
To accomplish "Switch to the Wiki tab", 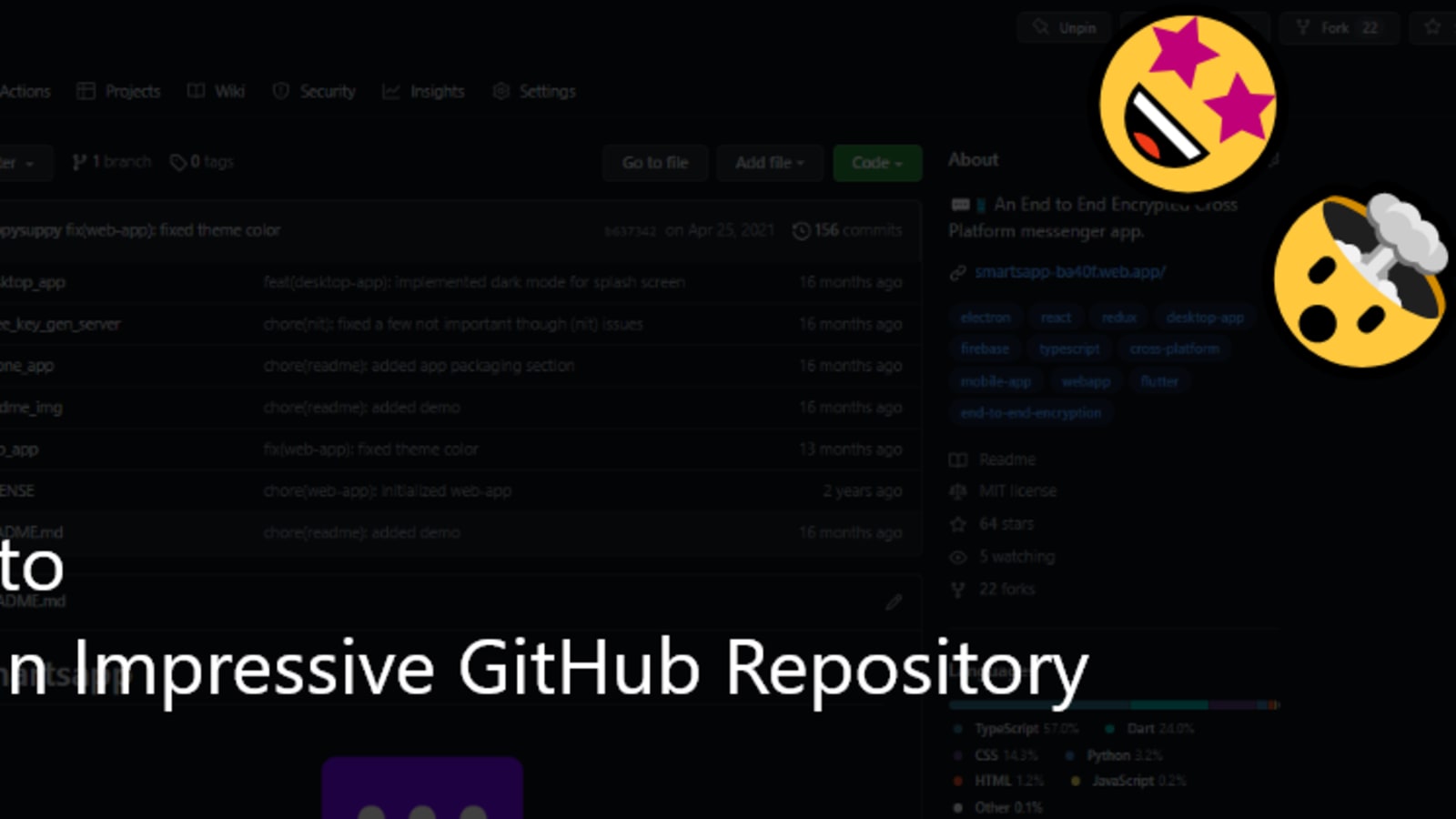I will [x=217, y=91].
